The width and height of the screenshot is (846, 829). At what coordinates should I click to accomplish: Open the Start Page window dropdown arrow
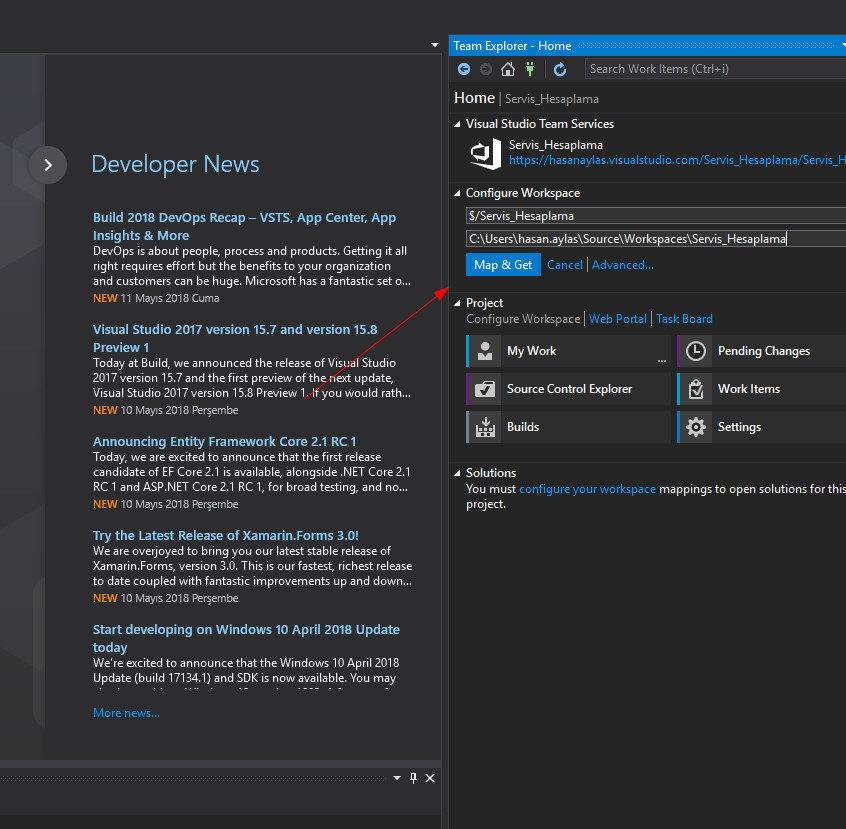click(435, 45)
